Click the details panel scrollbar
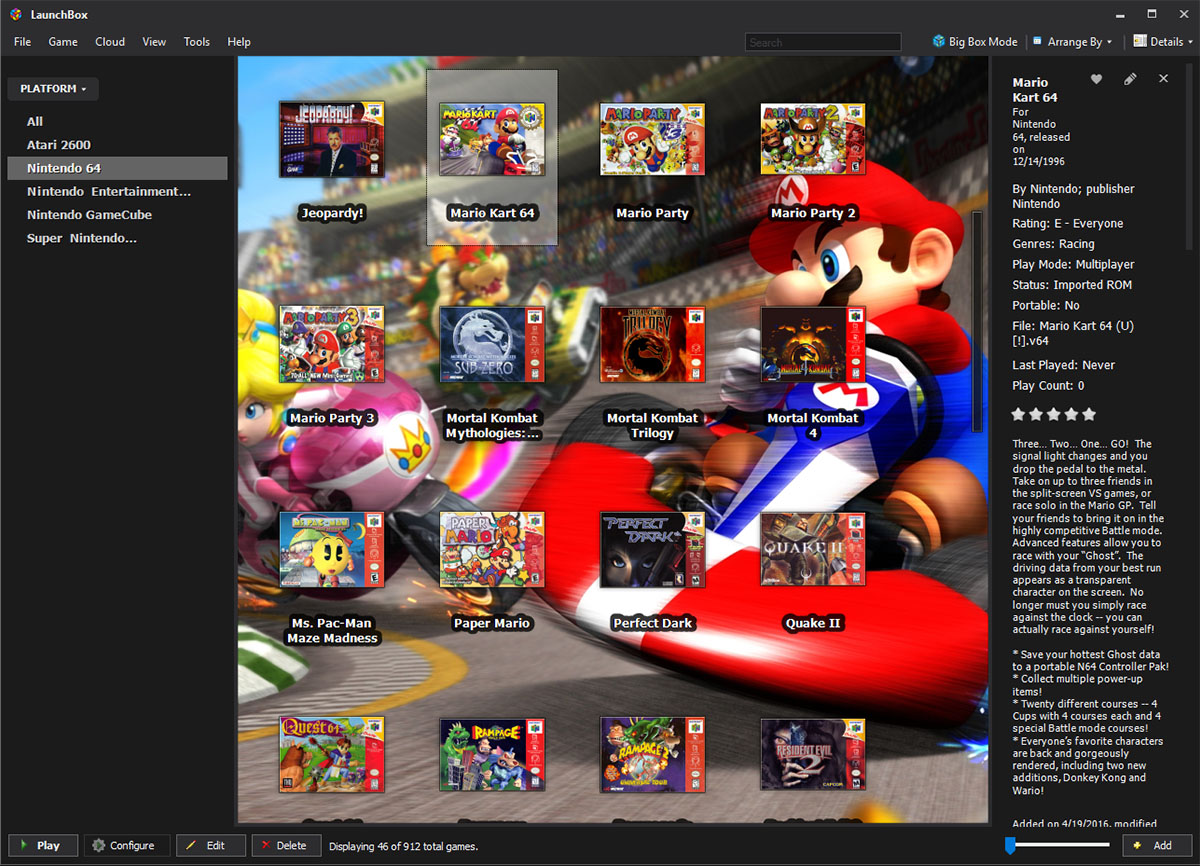 pyautogui.click(x=1188, y=155)
